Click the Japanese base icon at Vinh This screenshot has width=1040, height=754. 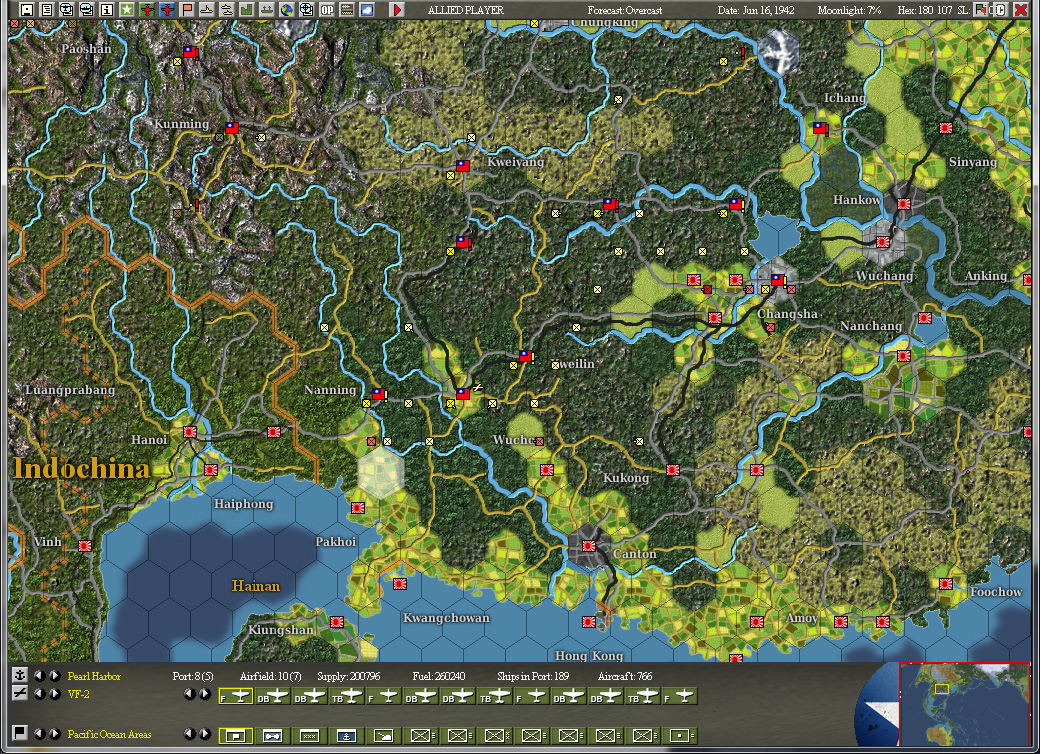coord(85,546)
